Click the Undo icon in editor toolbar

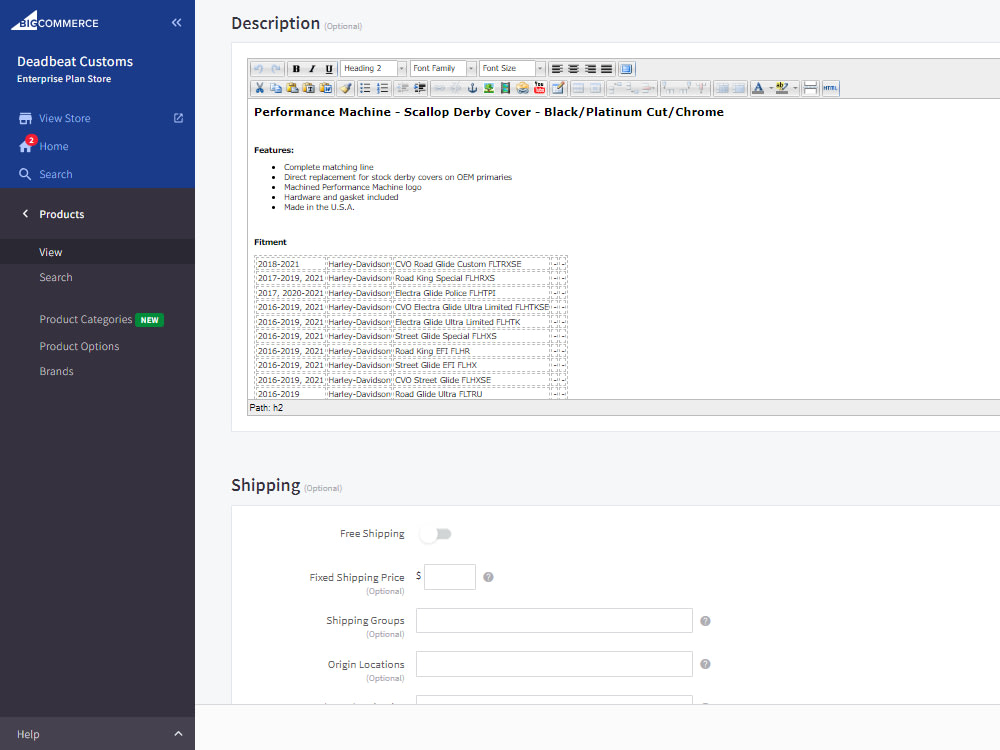[258, 68]
